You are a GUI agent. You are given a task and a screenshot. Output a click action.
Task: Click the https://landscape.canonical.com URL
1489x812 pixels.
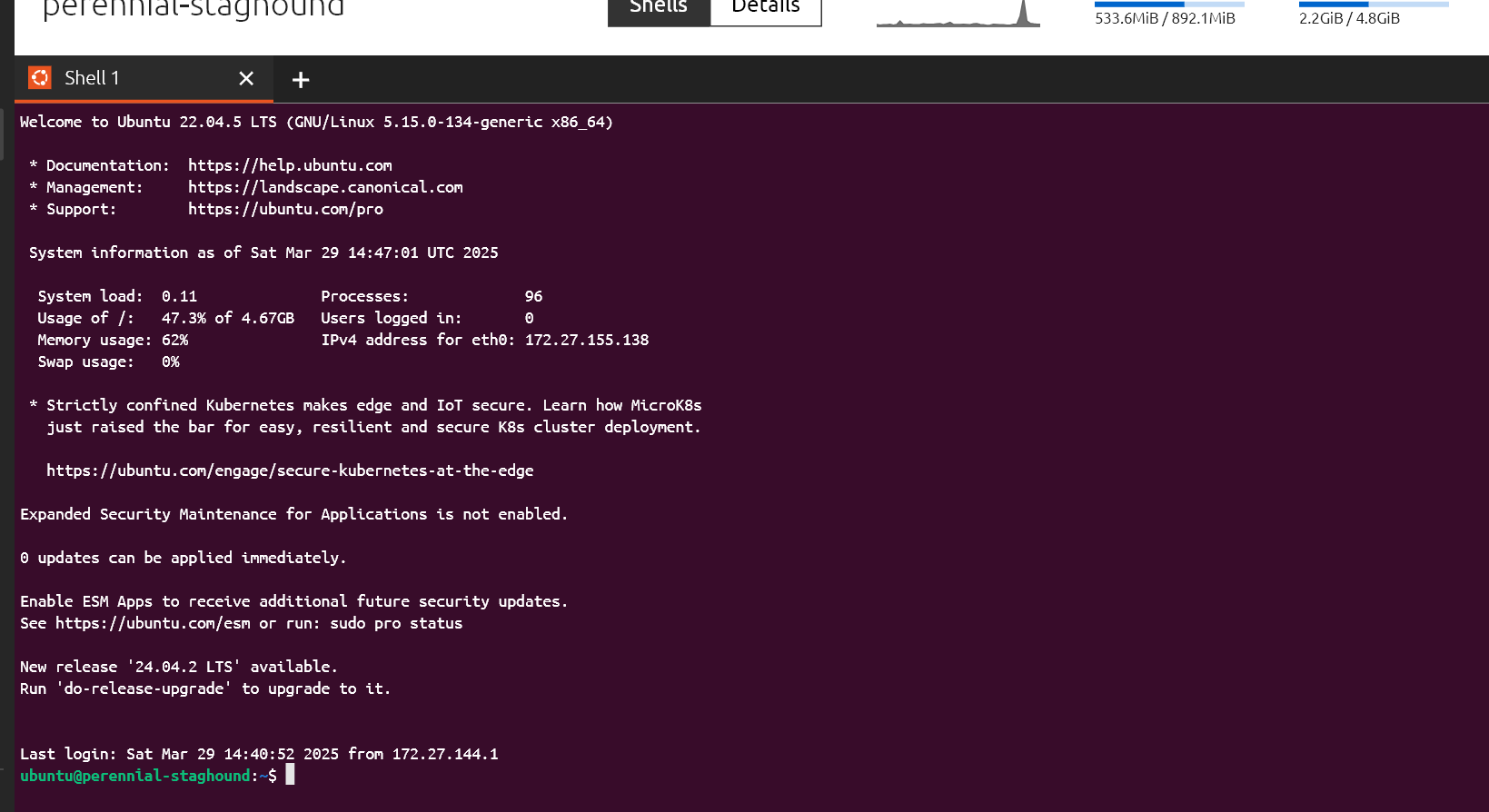(x=325, y=187)
